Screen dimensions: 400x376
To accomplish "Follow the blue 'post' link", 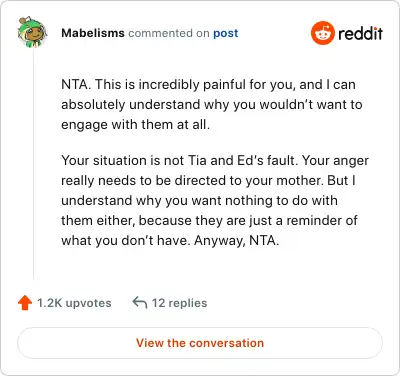I will coord(226,33).
